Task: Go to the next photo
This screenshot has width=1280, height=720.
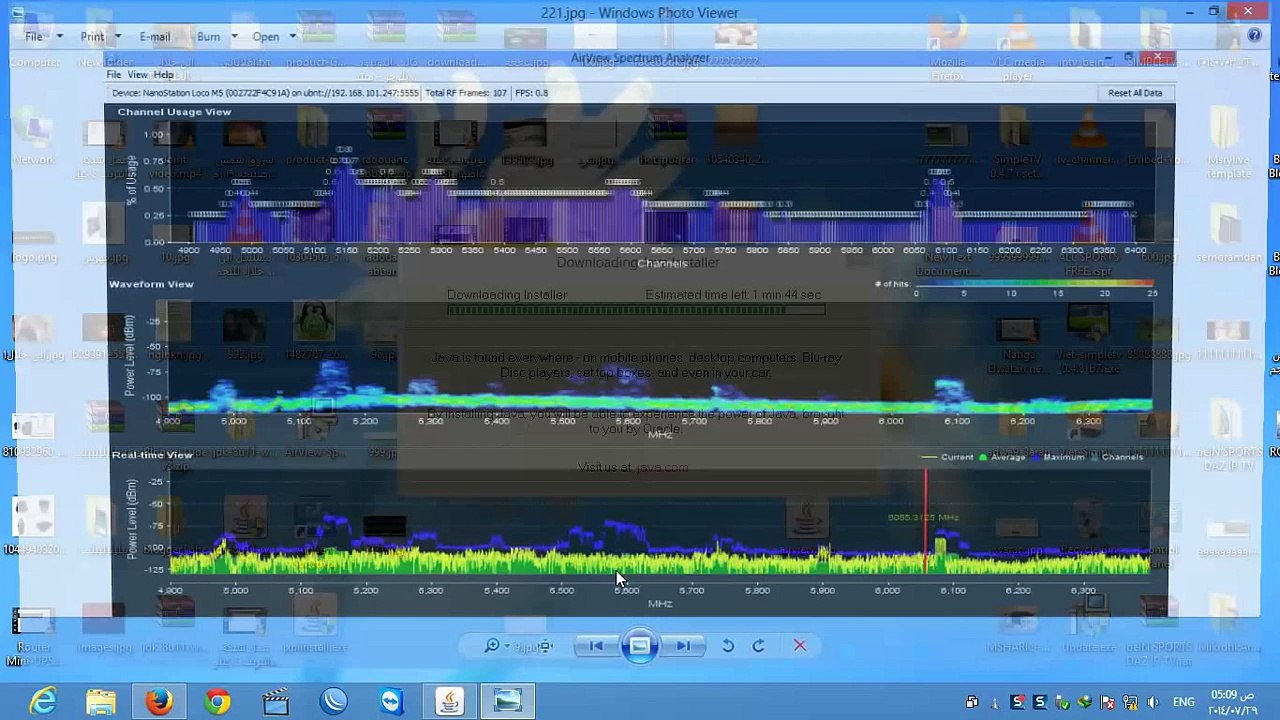Action: click(683, 646)
